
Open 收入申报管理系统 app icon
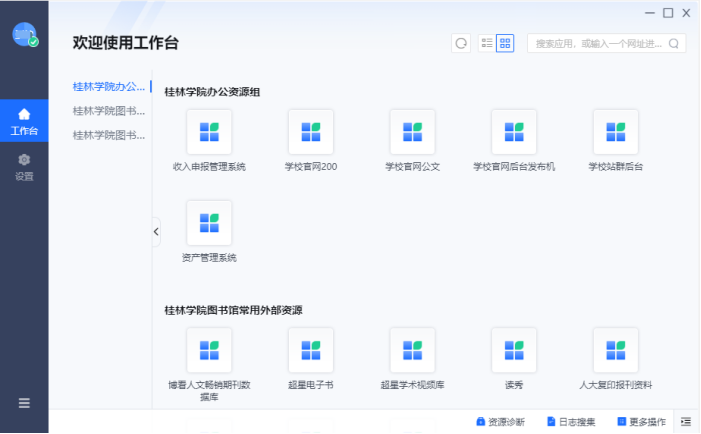(209, 133)
